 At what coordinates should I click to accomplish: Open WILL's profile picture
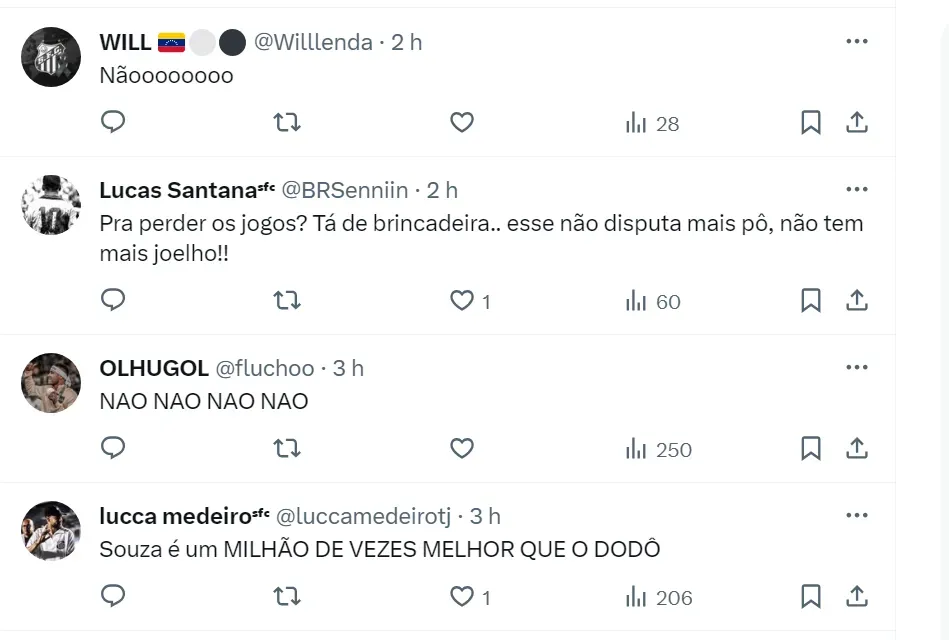[x=51, y=57]
